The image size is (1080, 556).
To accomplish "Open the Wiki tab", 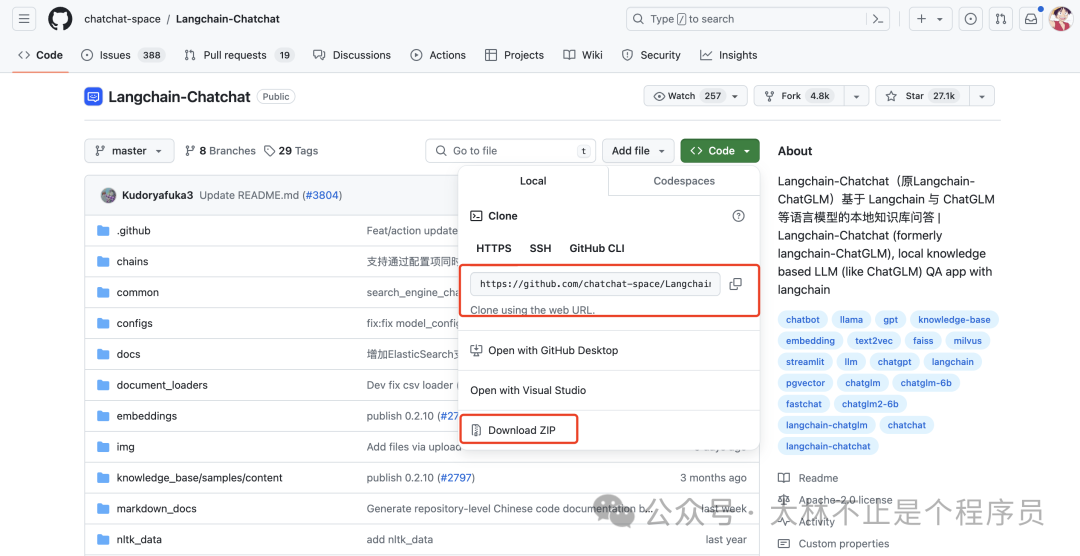I will pos(583,55).
